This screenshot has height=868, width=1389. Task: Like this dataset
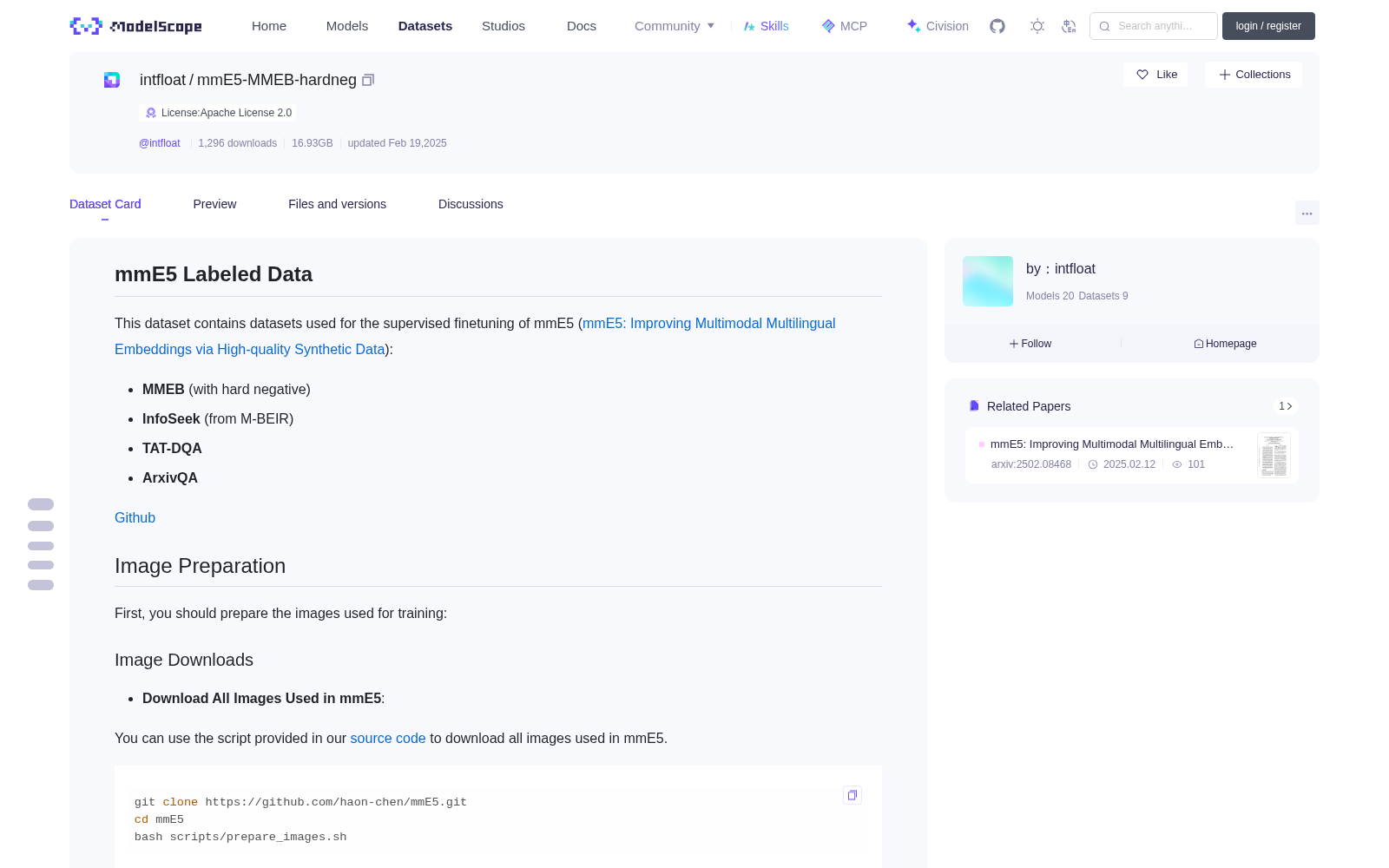(1156, 75)
